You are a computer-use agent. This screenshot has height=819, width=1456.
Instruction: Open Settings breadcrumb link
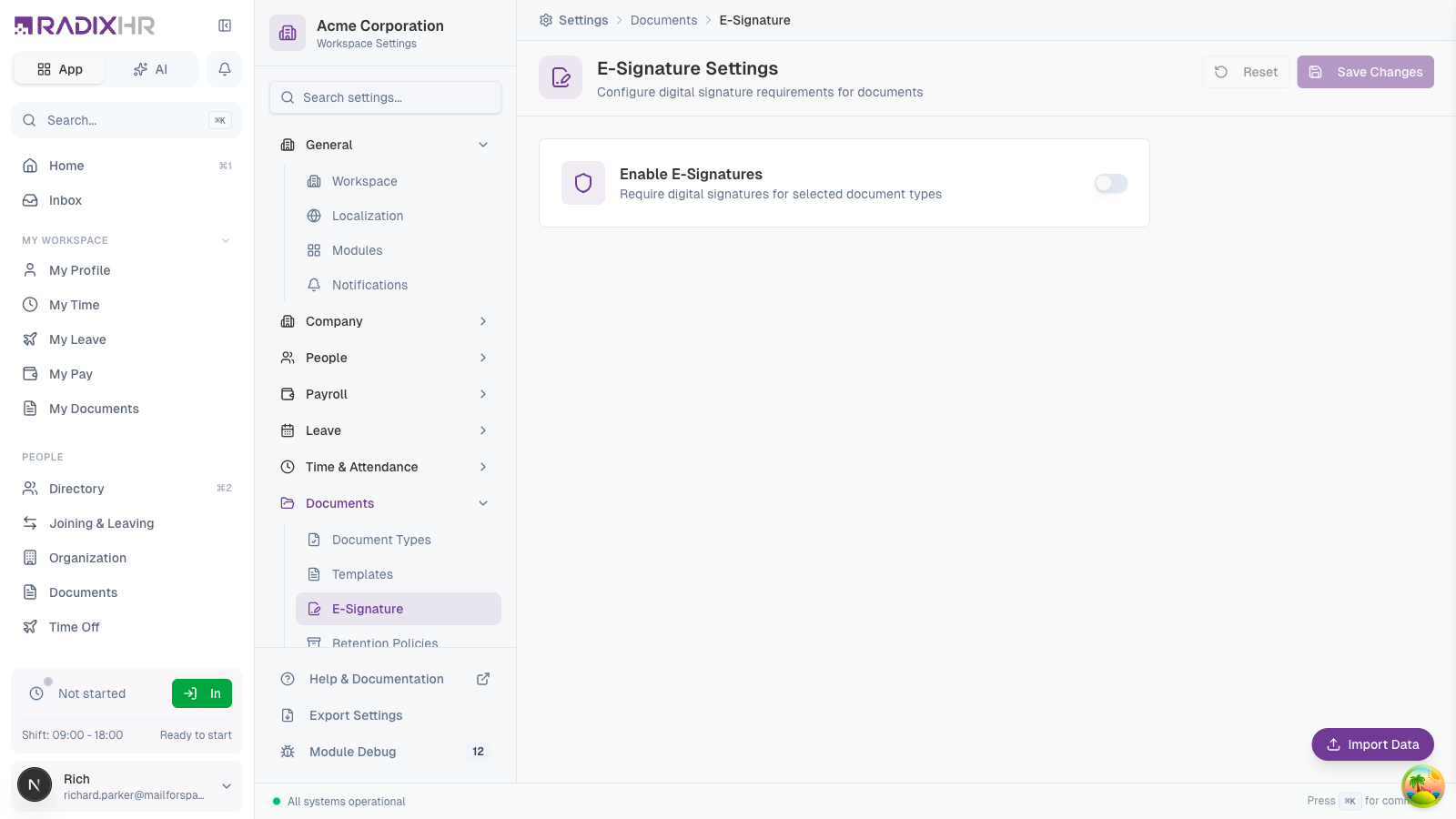pyautogui.click(x=583, y=20)
